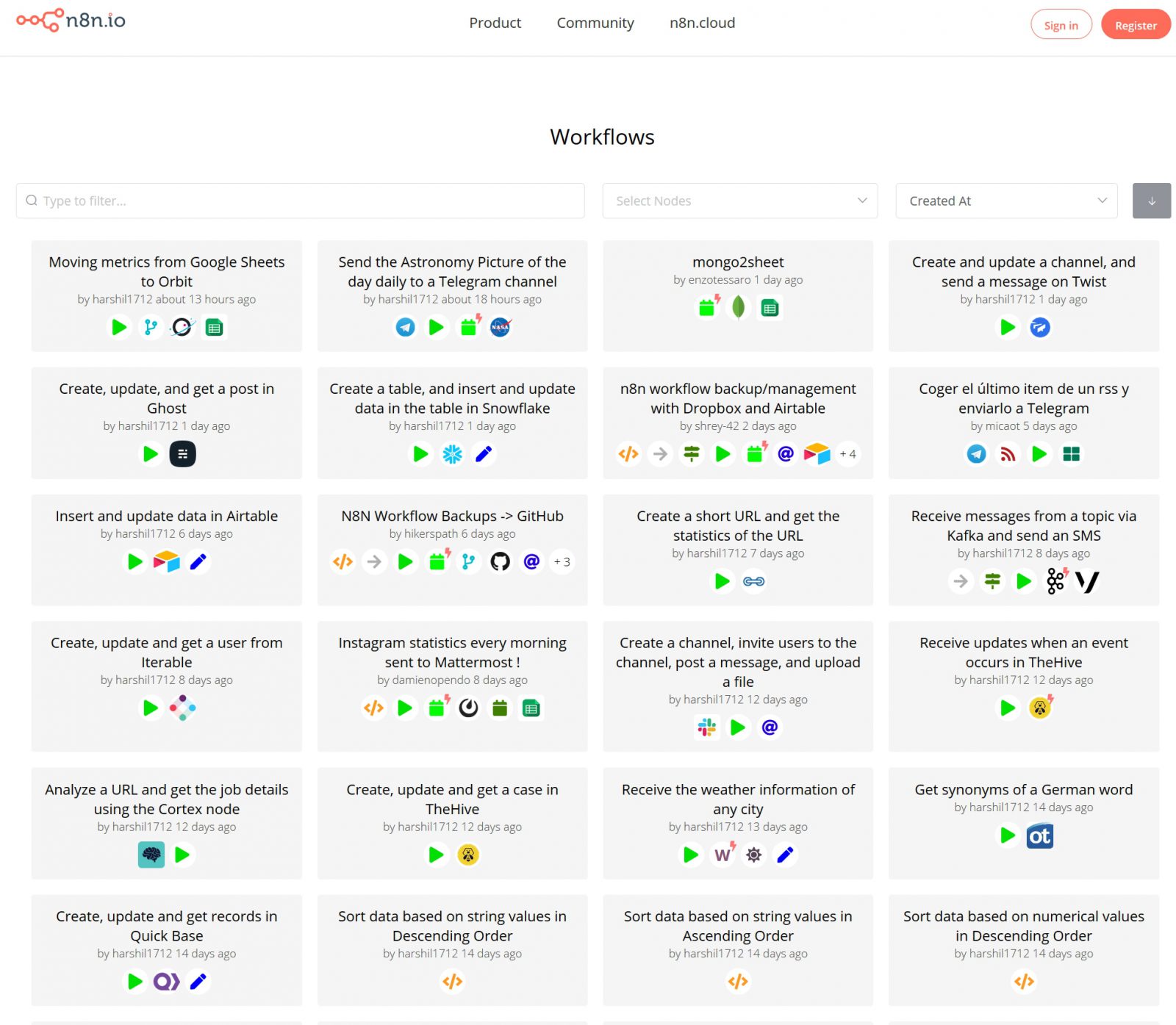Click the Quick Base icon
The width and height of the screenshot is (1176, 1025).
[x=166, y=982]
